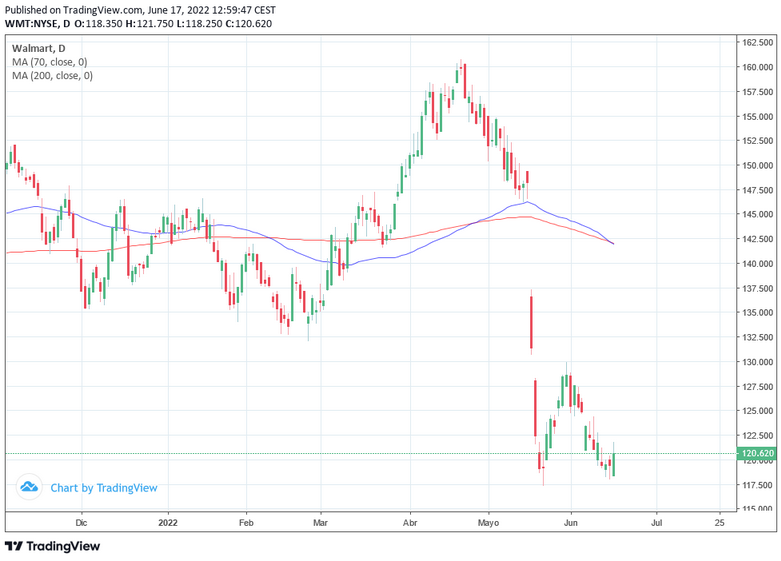Click the 125.000 price axis label
Image resolution: width=781 pixels, height=561 pixels.
pos(758,411)
